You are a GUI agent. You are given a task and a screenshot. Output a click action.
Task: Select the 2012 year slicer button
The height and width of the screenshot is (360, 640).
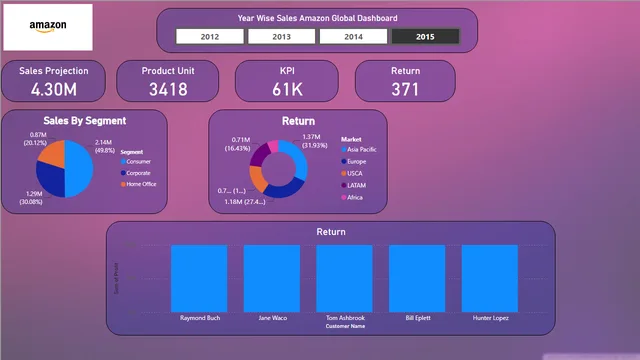click(209, 37)
